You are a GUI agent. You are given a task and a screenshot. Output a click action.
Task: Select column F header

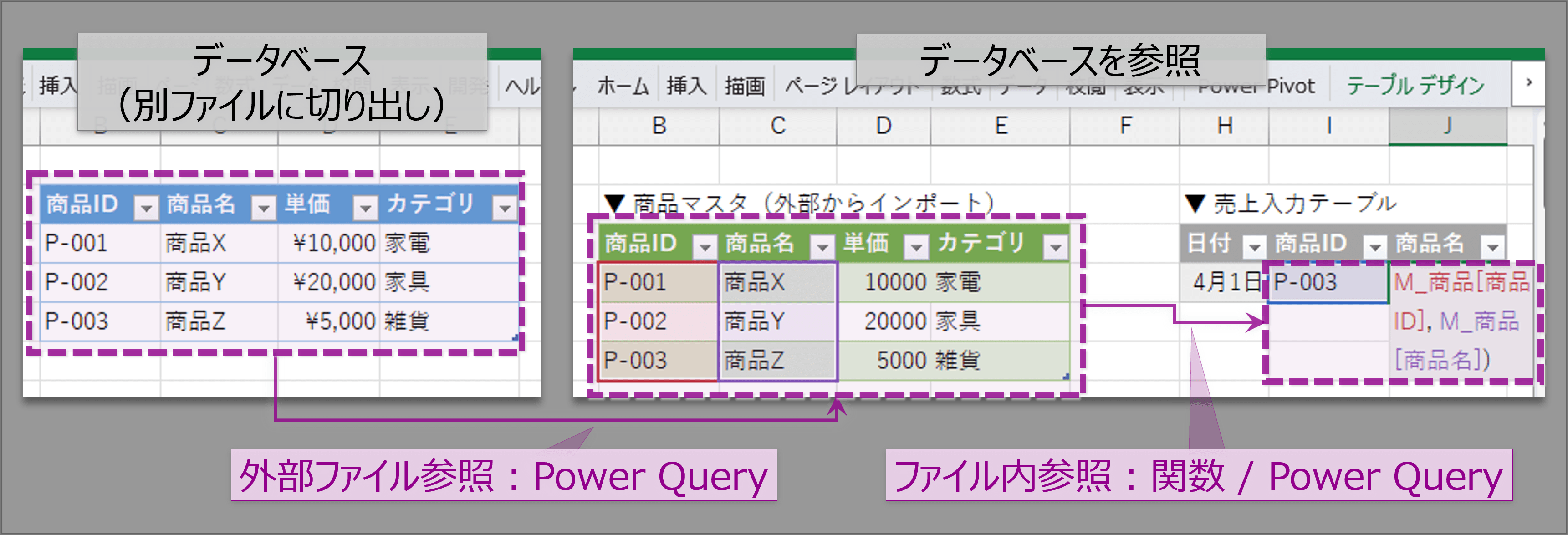tap(1125, 126)
